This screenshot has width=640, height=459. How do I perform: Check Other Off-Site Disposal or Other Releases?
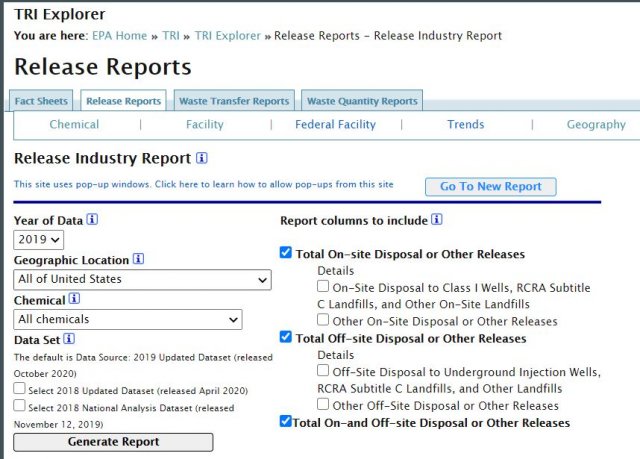(x=323, y=405)
